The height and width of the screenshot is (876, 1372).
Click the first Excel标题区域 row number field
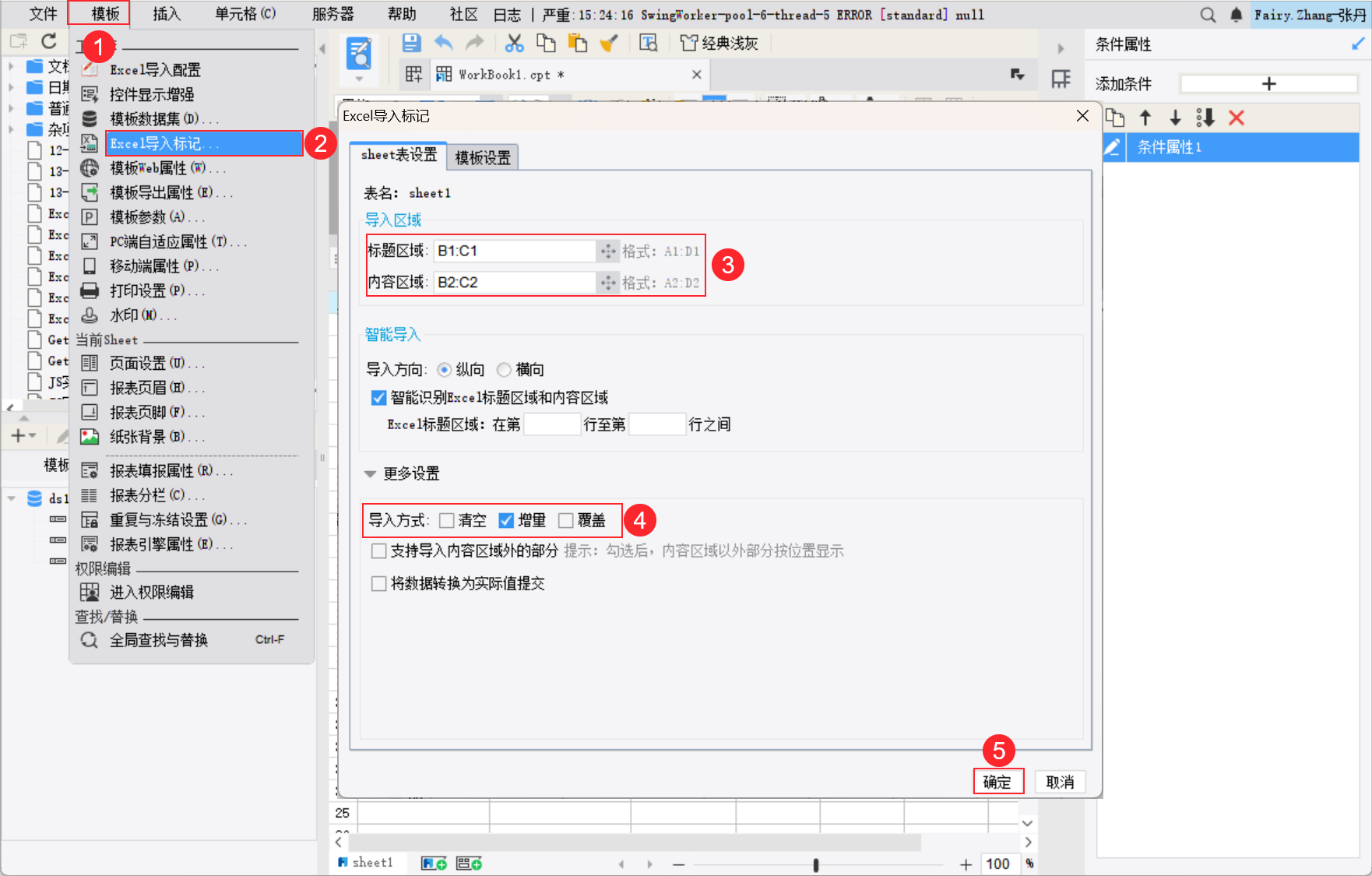552,424
